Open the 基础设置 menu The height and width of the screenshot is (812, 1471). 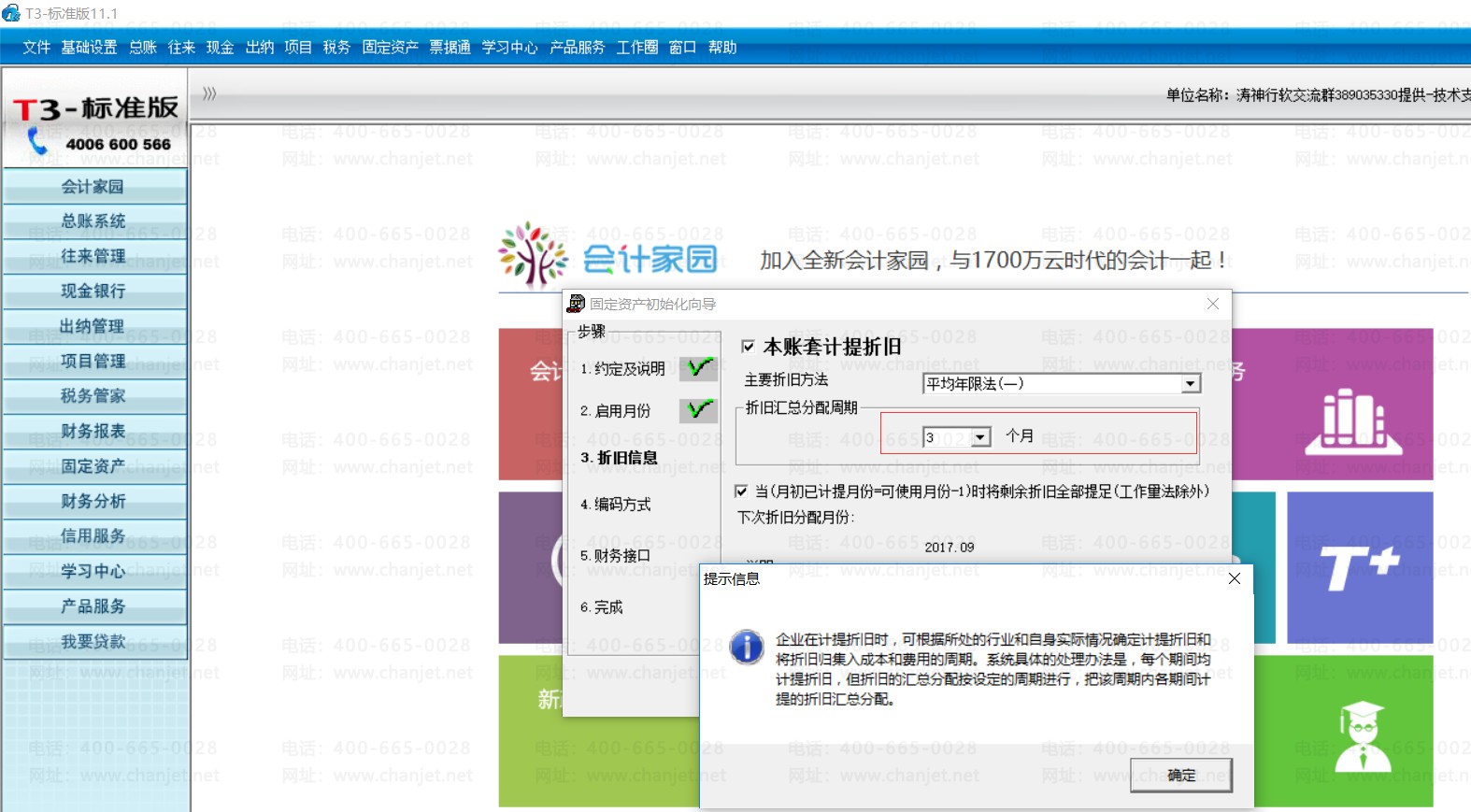pos(89,48)
